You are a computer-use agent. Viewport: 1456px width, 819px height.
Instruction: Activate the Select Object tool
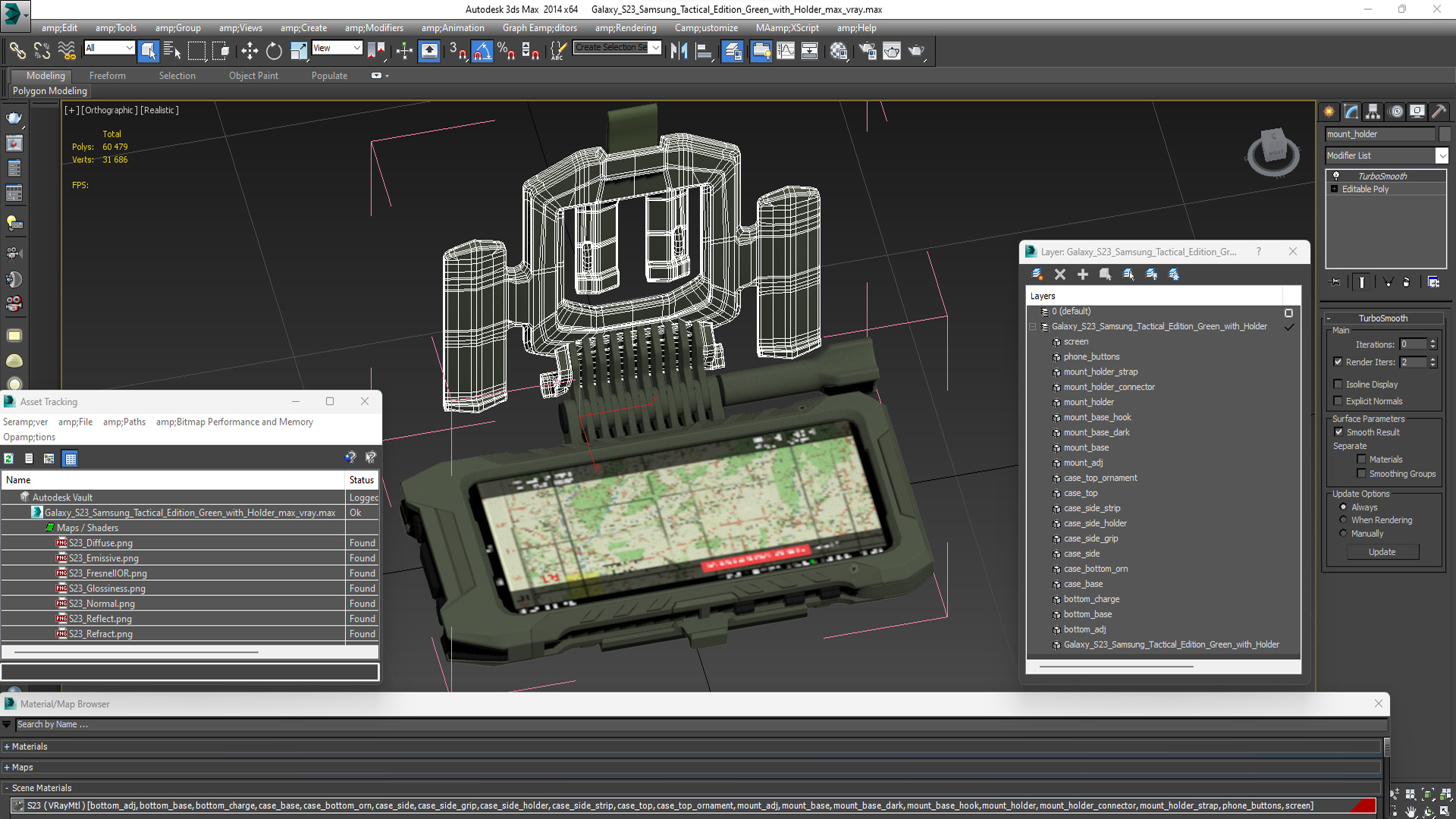149,51
